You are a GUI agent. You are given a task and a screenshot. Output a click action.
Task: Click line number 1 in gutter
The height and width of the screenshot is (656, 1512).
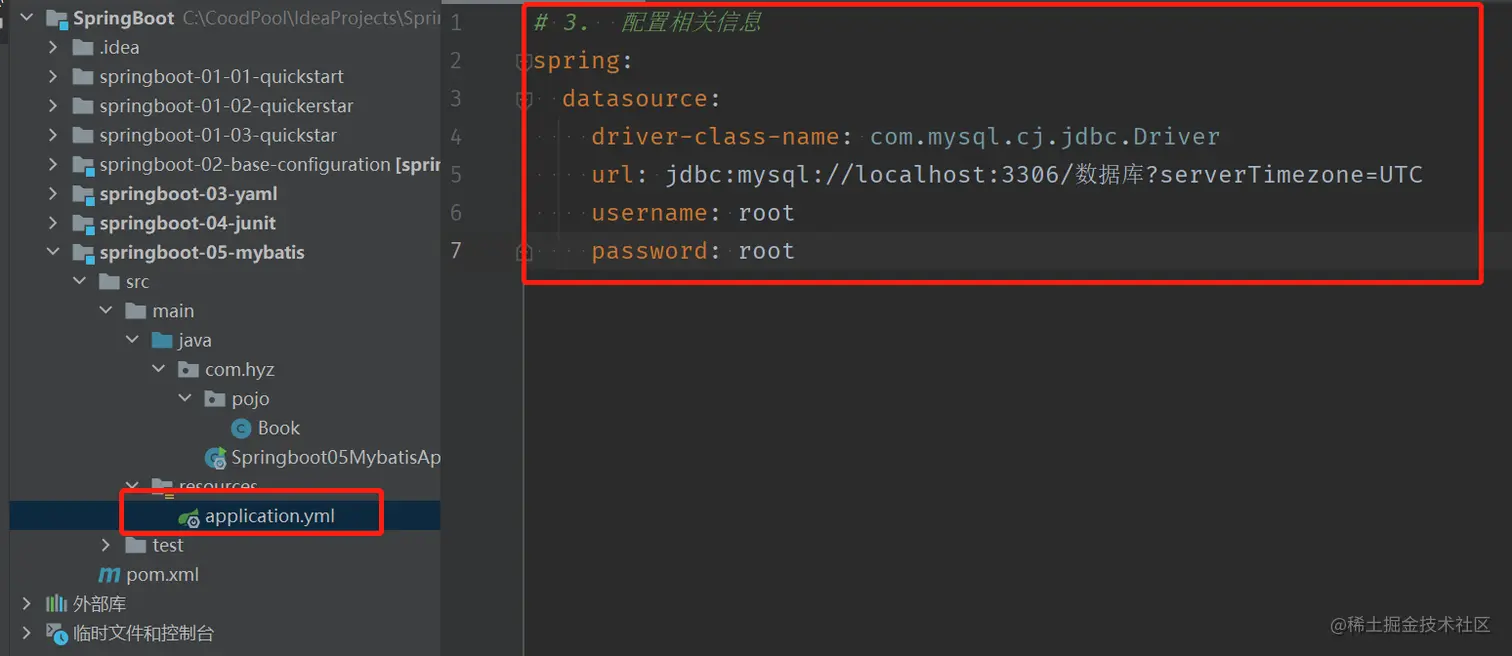[456, 22]
